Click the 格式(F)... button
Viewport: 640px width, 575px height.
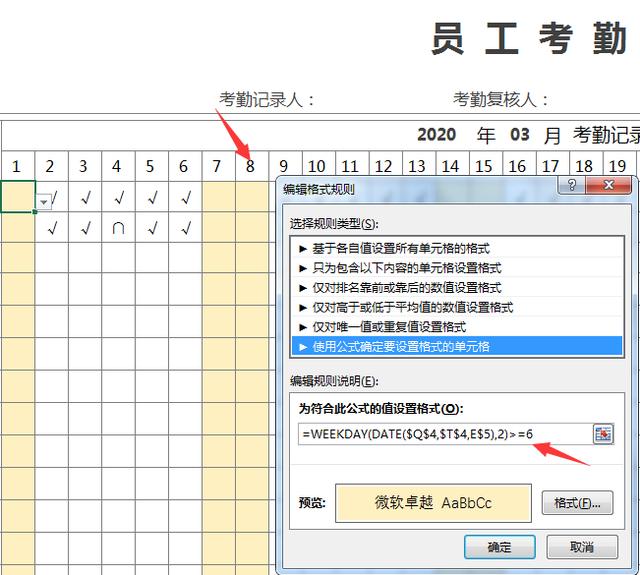(577, 503)
